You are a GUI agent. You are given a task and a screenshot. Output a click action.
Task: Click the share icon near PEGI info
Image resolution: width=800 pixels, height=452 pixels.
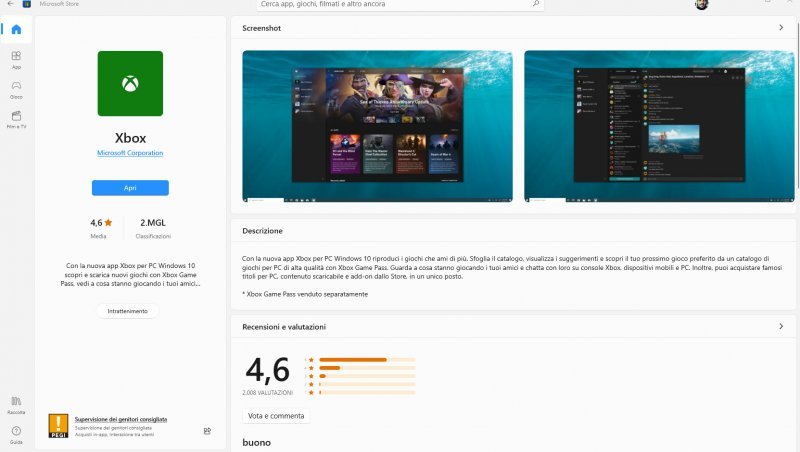tap(207, 431)
